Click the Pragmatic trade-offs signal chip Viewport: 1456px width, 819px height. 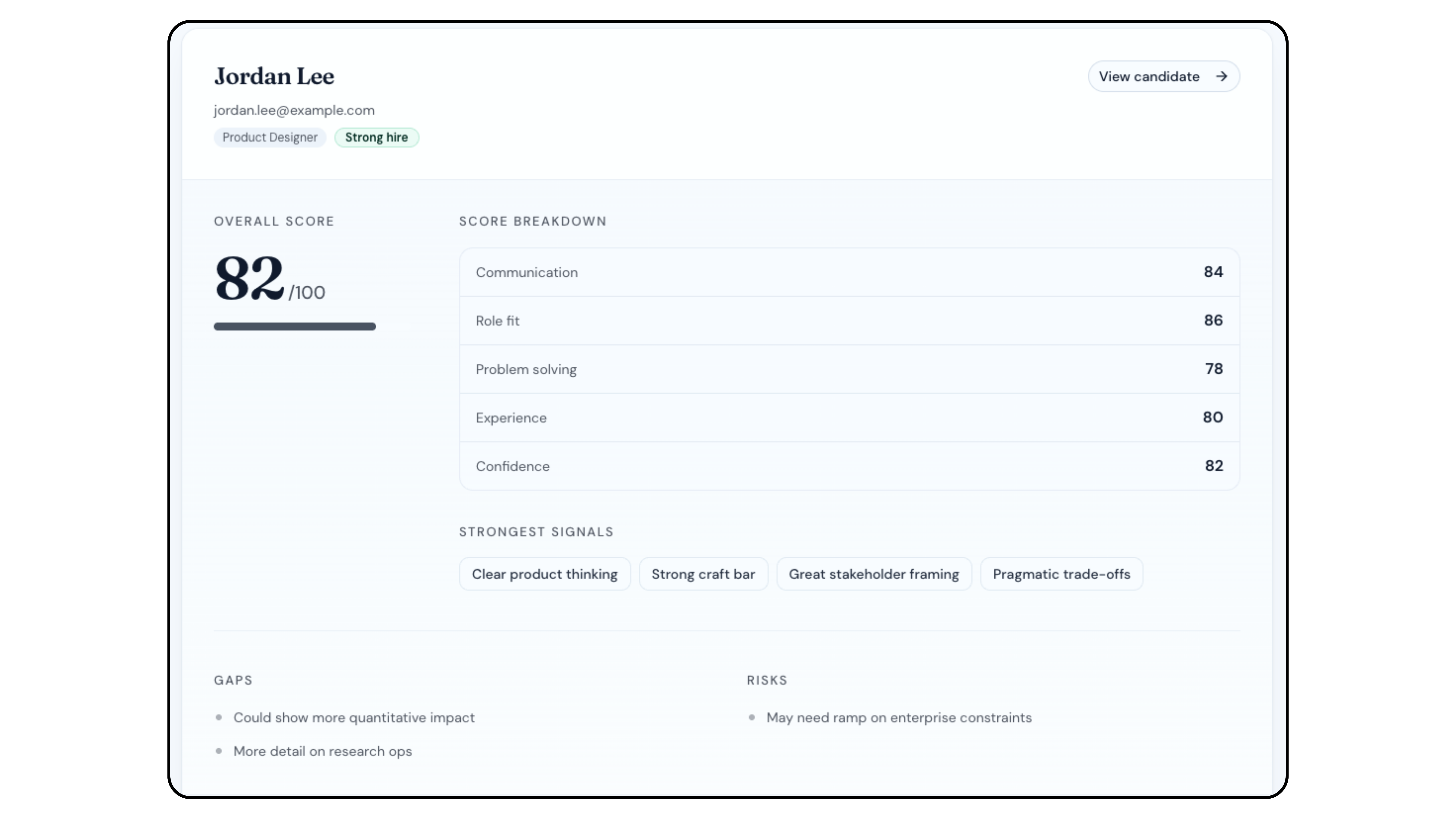1061,574
